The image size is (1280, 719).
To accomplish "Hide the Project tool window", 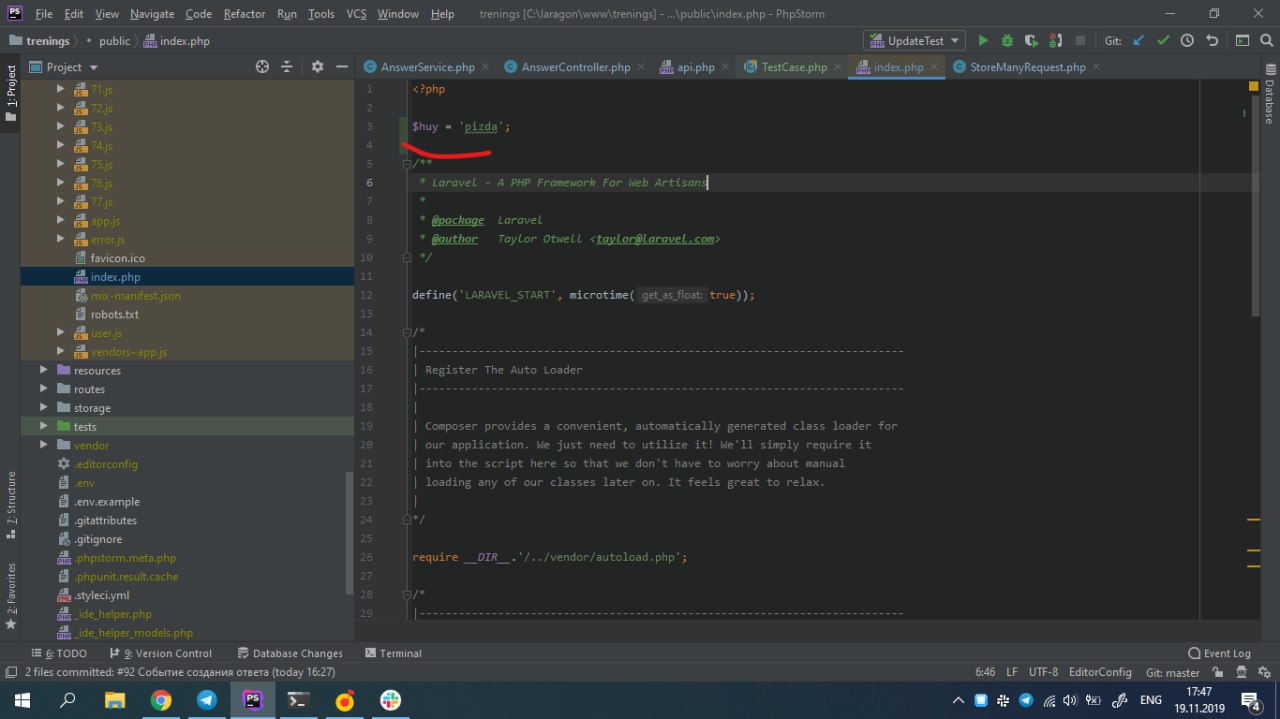I will tap(341, 67).
